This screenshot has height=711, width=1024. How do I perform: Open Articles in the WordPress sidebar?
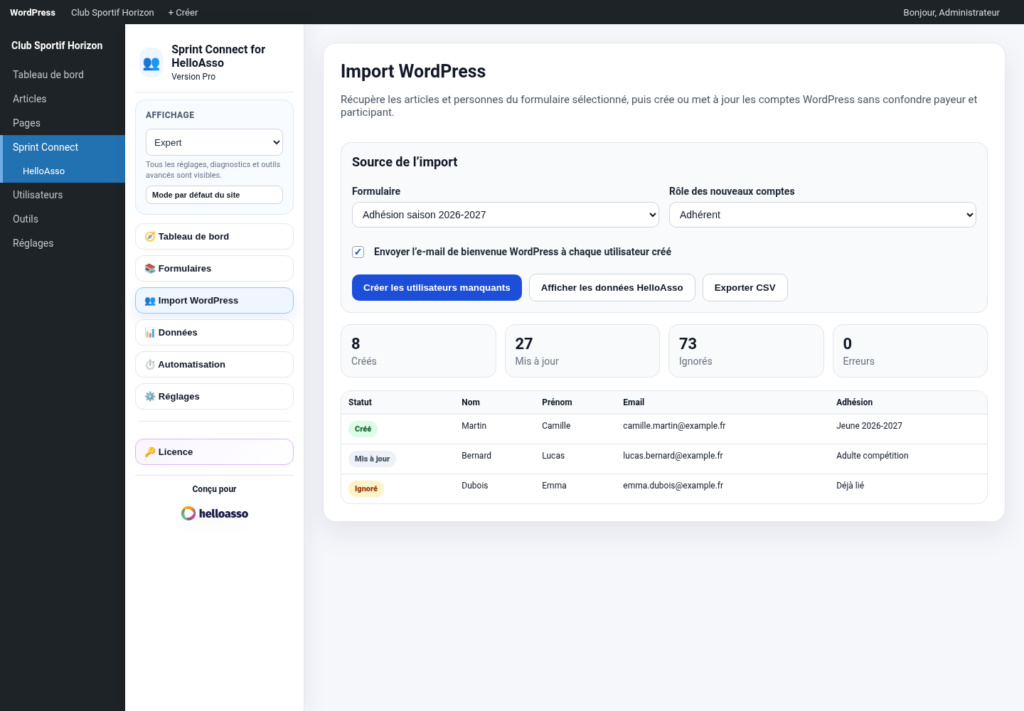tap(62, 99)
